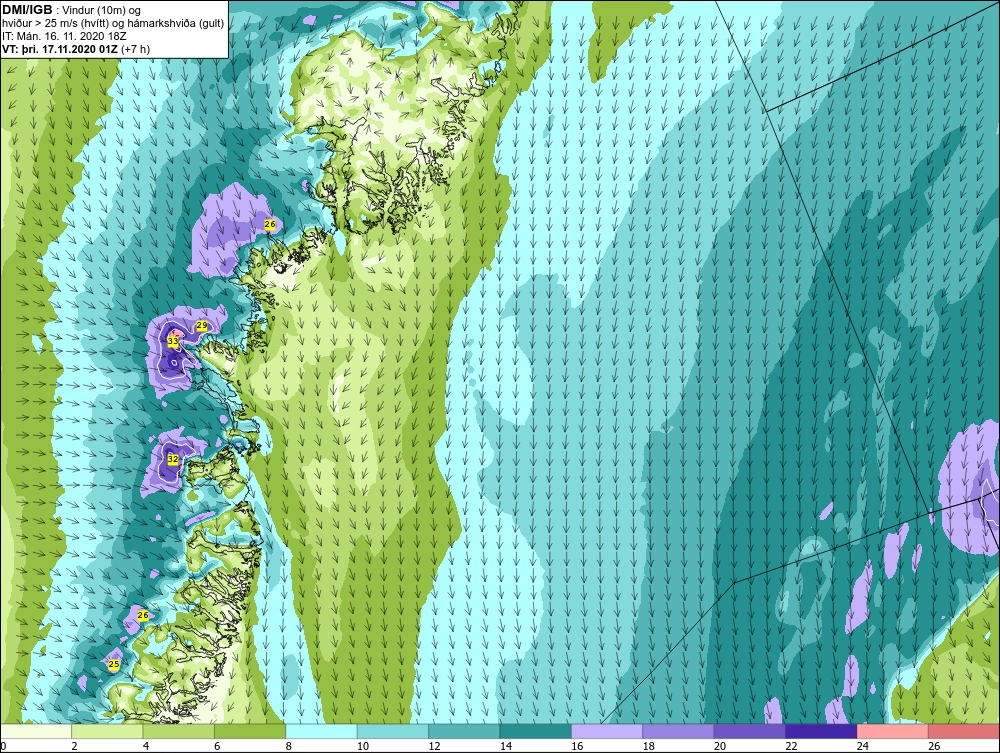Click the 'Vindur (10m) og' header text
Screen dimensions: 1000x753
coord(102,11)
